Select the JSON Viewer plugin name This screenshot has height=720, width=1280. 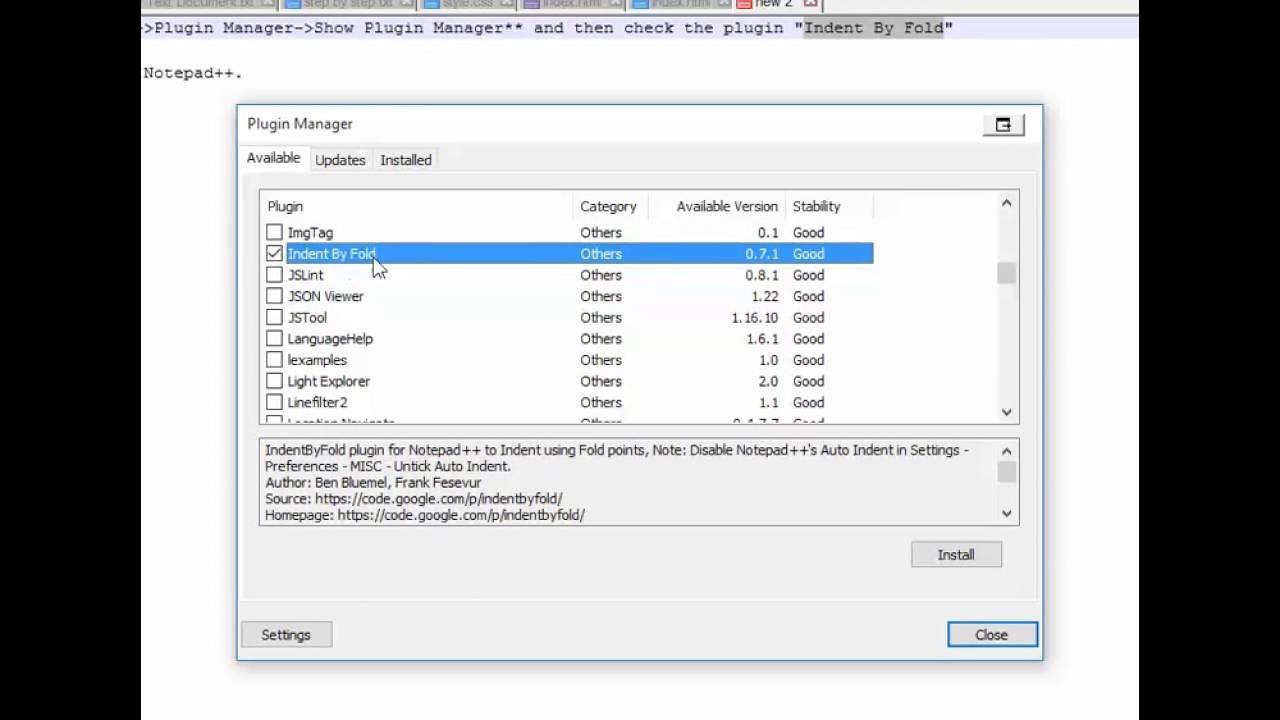tap(325, 296)
